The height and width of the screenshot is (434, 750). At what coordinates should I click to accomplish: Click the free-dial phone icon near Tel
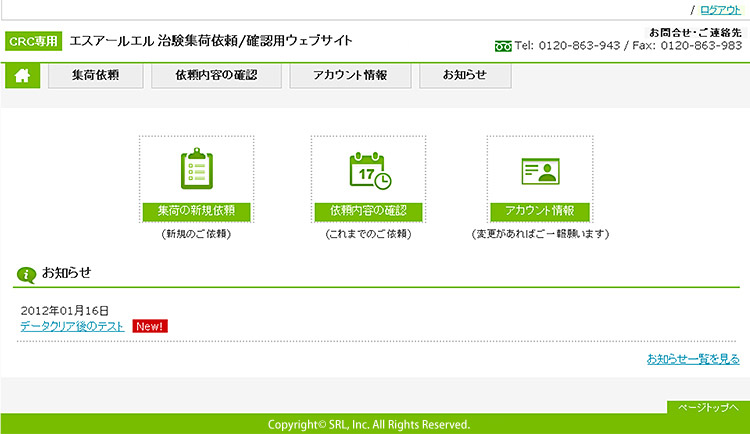pos(503,46)
